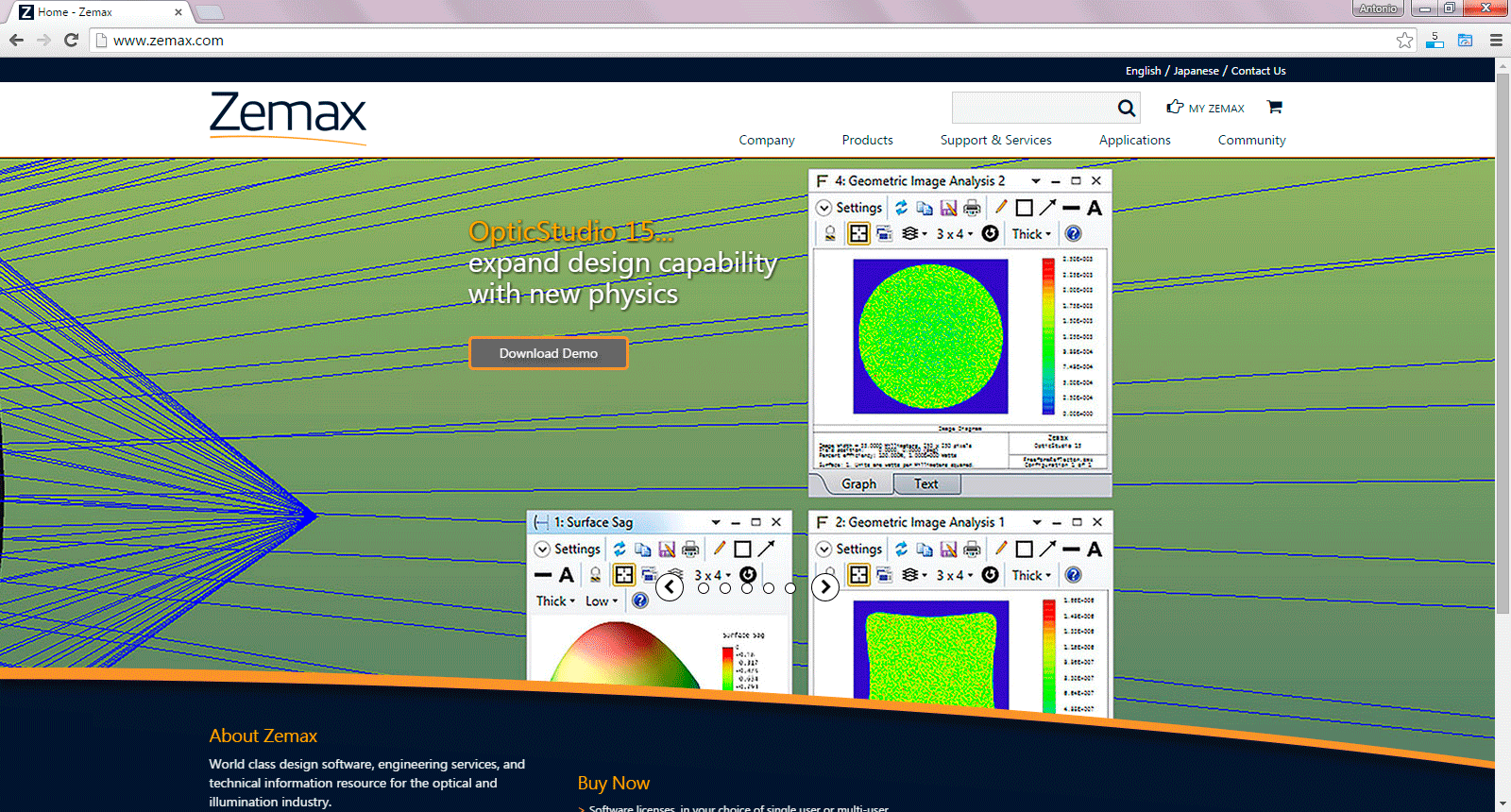Switch to Graph tab in Geometric Image Analysis 2
This screenshot has height=812, width=1511.
(858, 483)
